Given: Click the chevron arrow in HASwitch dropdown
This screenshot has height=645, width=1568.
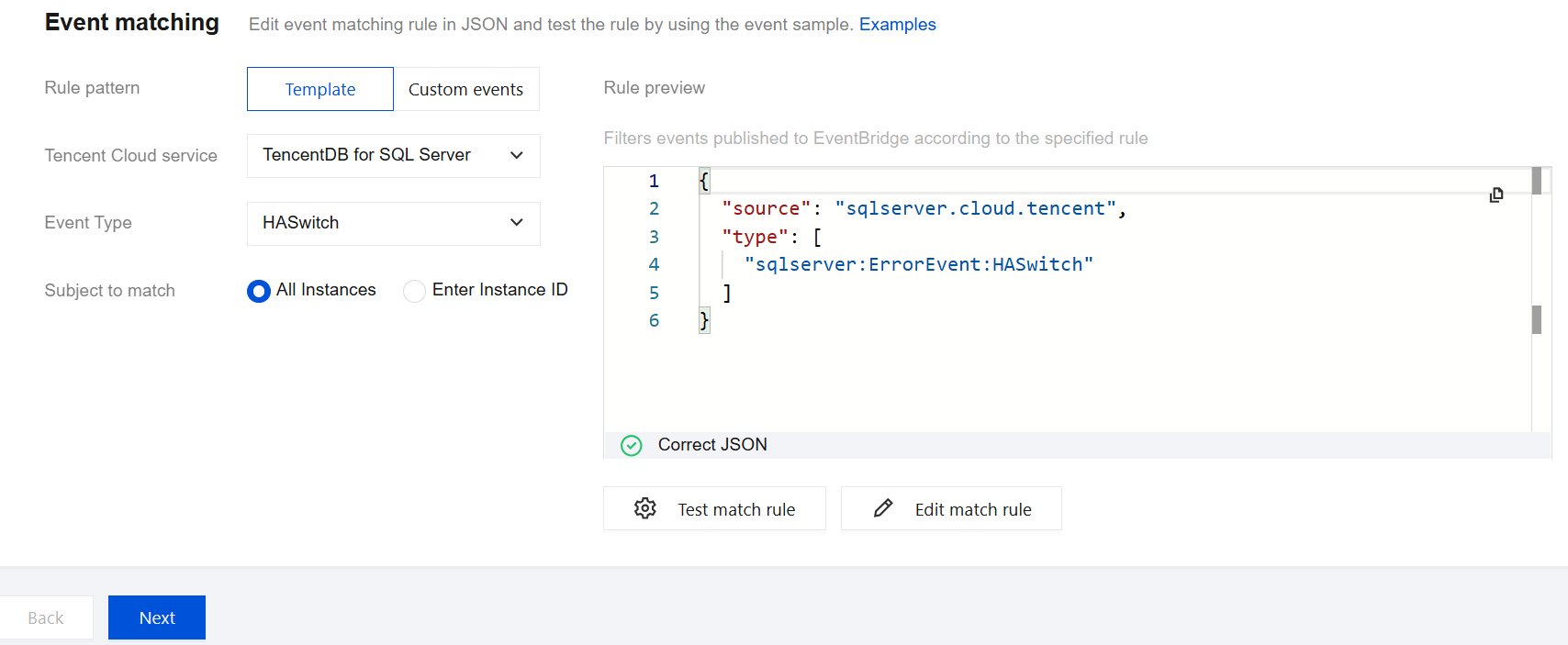Looking at the screenshot, I should pos(517,223).
